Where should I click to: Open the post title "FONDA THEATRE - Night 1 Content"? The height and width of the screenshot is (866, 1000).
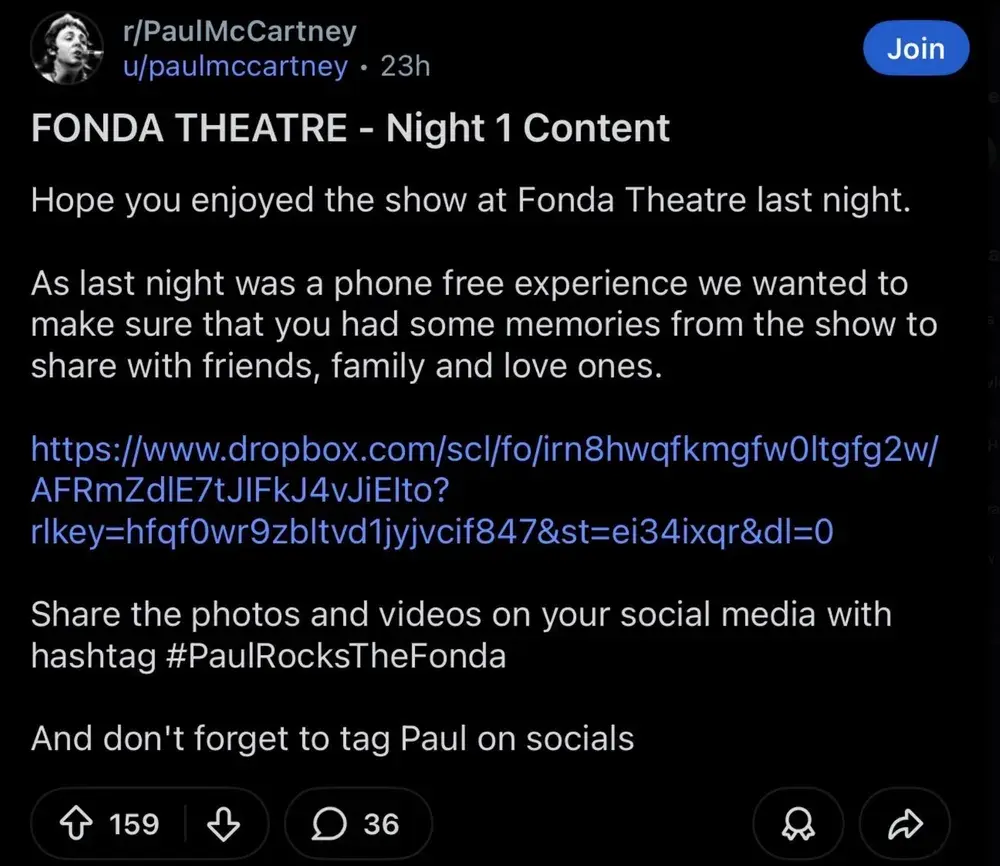[x=351, y=129]
